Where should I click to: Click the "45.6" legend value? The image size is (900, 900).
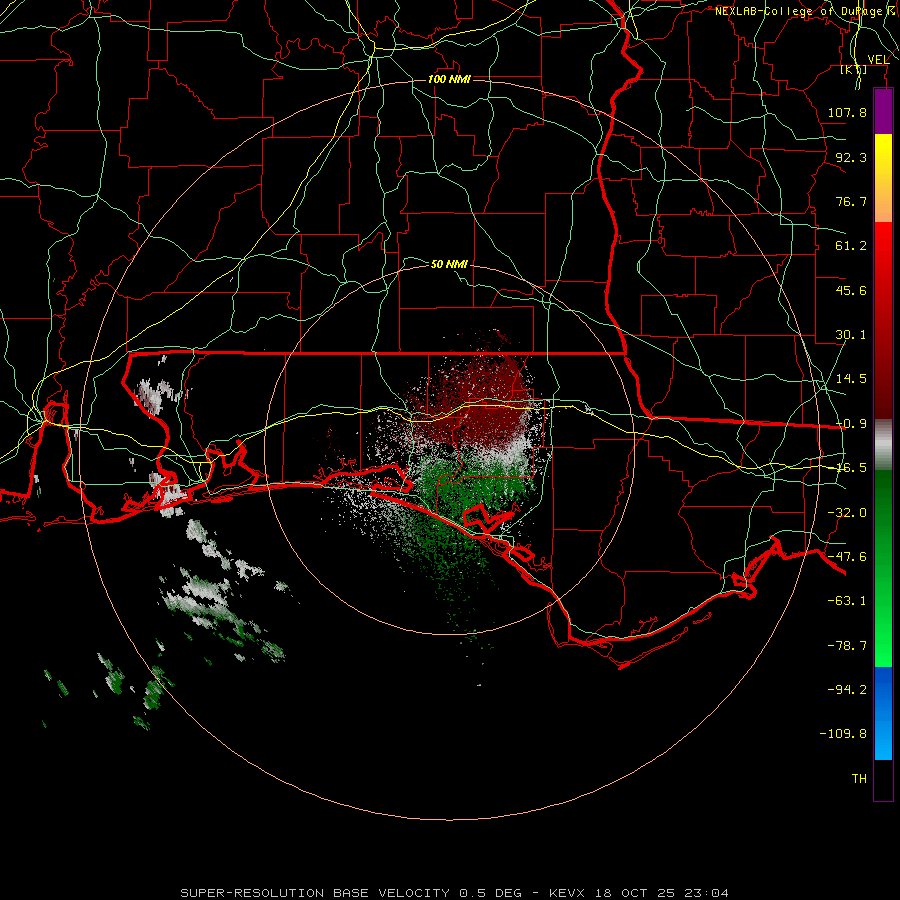(851, 290)
